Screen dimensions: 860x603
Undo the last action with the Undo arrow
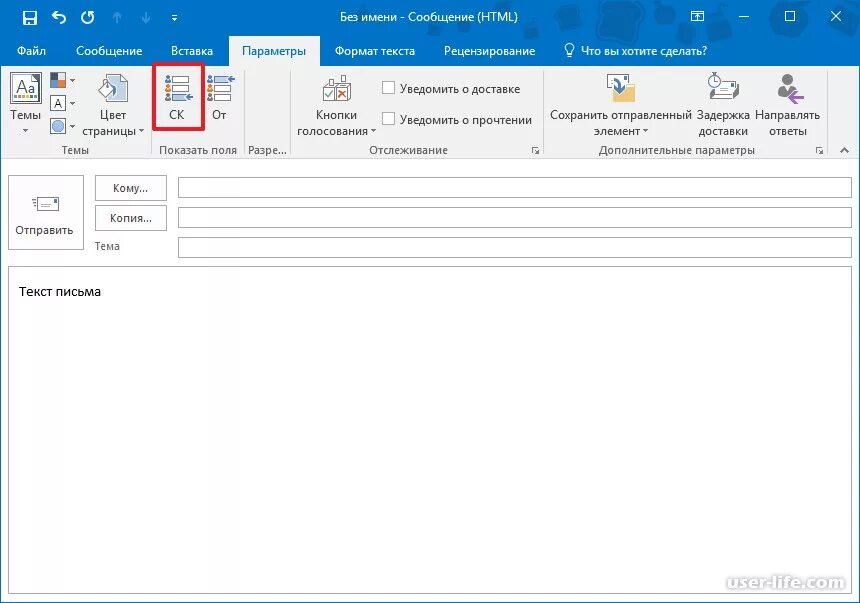coord(59,18)
